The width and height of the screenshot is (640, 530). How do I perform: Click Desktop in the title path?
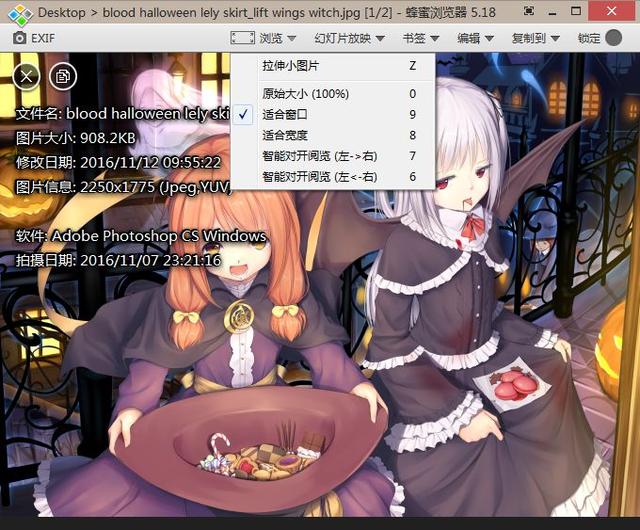click(x=62, y=12)
